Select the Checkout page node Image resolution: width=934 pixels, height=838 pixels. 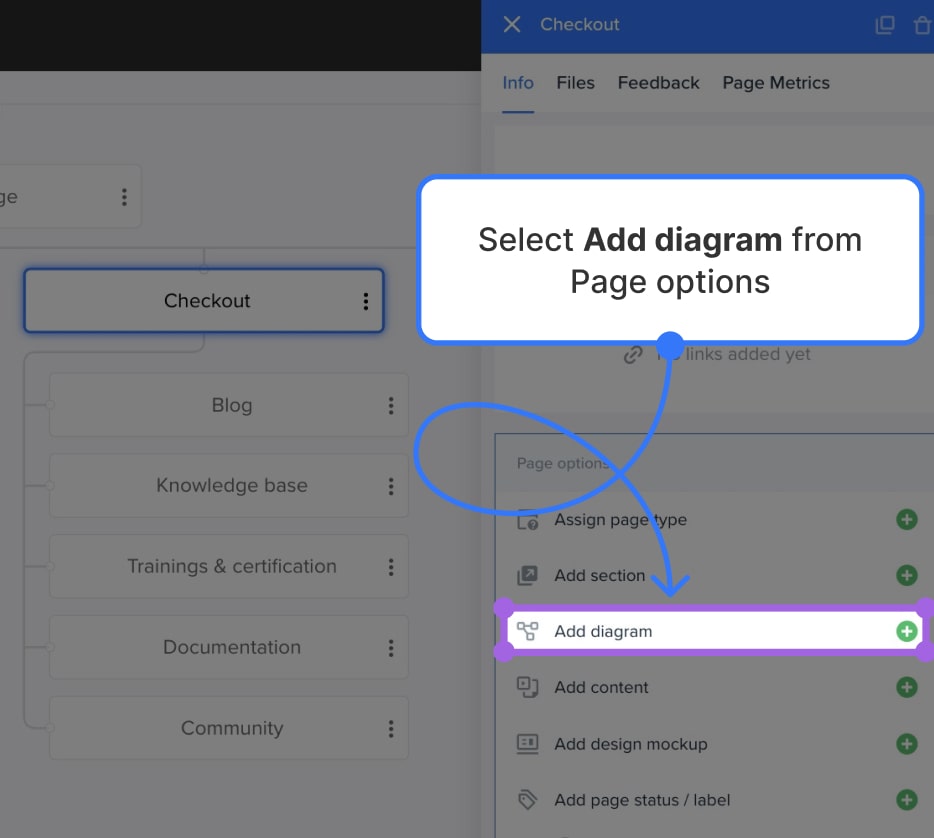[204, 301]
